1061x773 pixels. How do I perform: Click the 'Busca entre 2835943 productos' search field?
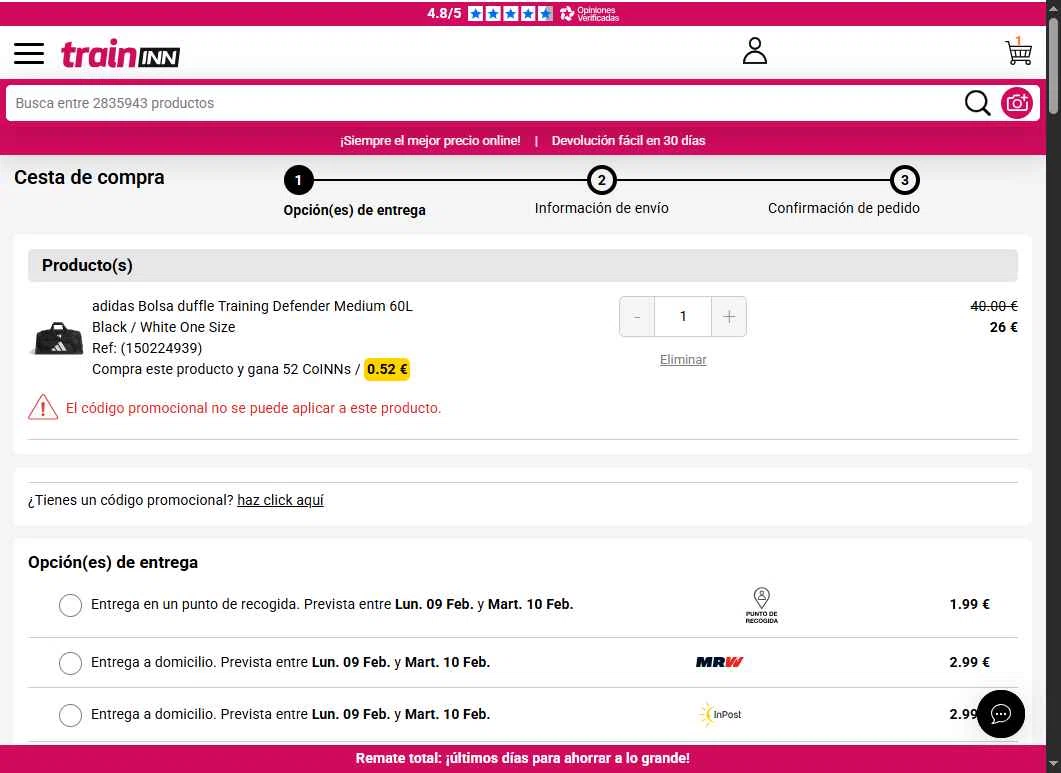pyautogui.click(x=484, y=103)
